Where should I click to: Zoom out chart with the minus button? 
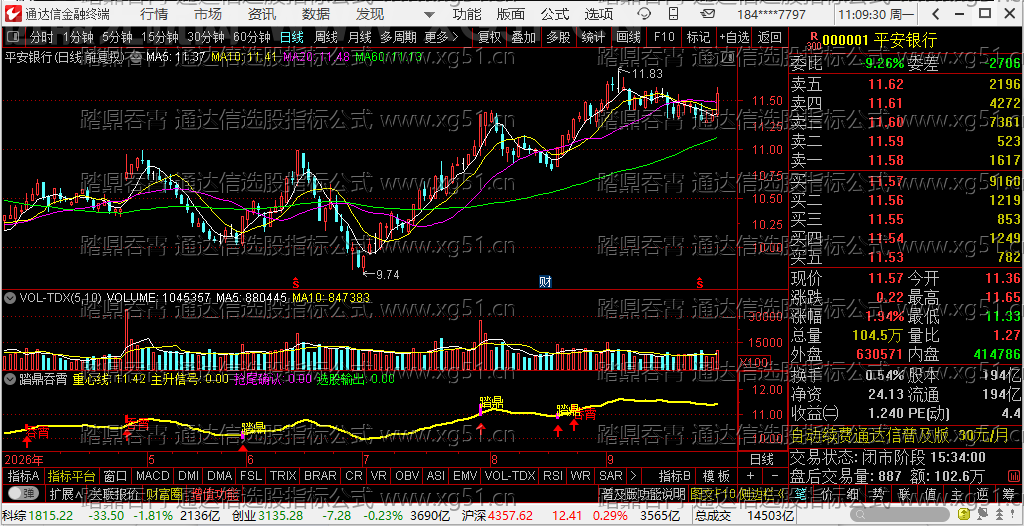coord(775,476)
